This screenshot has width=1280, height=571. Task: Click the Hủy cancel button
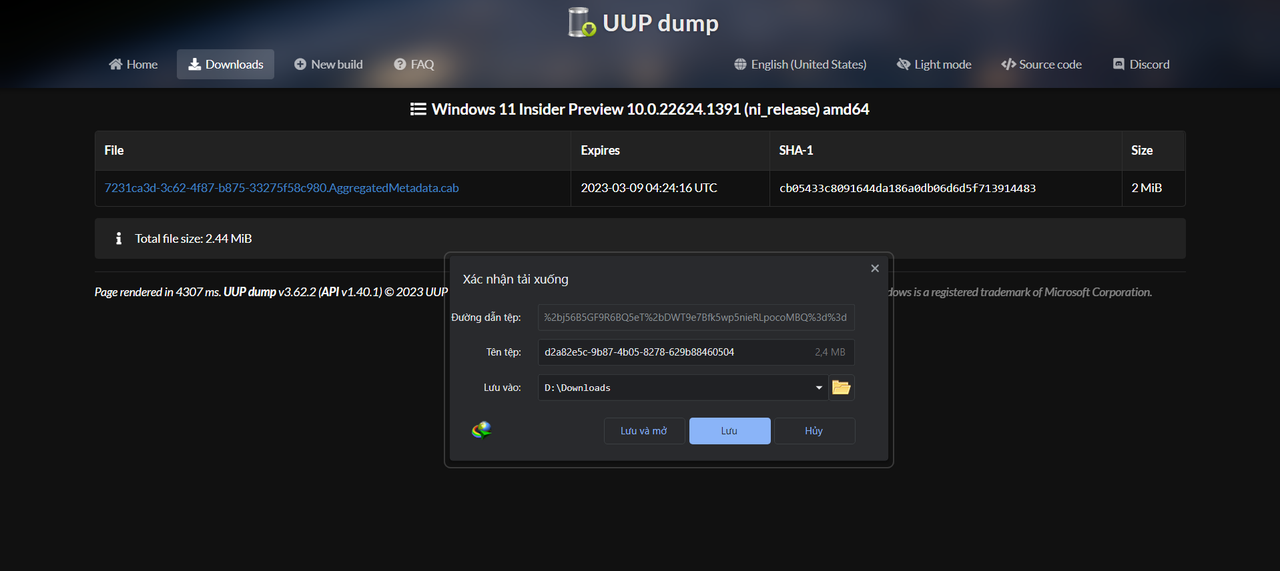[814, 431]
